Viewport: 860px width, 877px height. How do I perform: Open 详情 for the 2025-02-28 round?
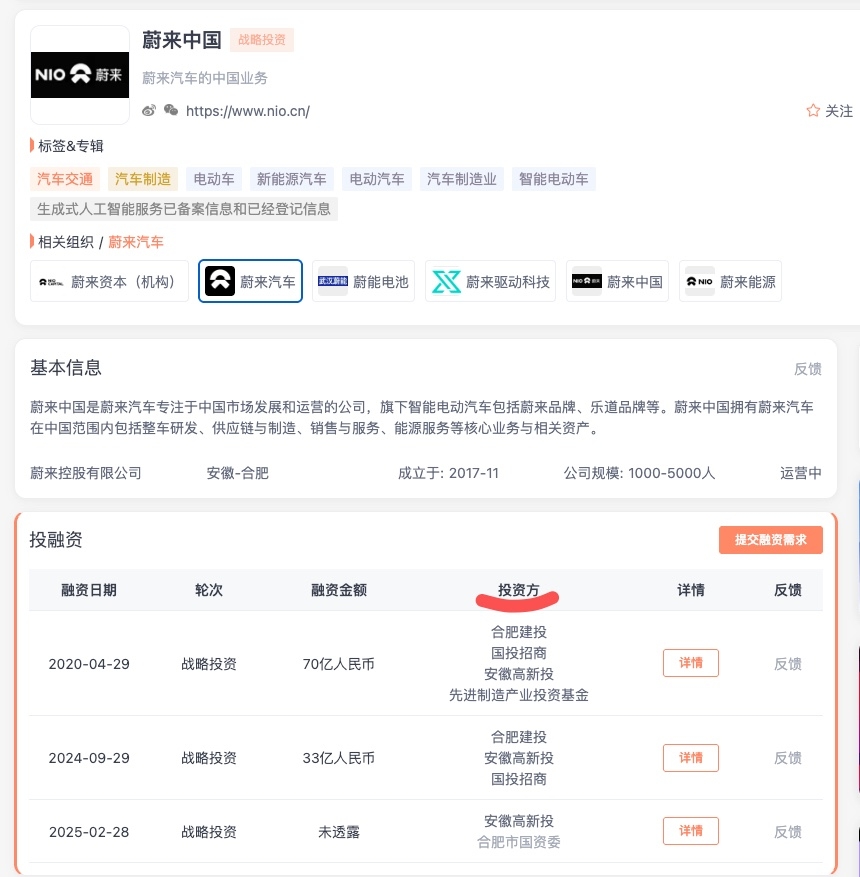[x=691, y=831]
